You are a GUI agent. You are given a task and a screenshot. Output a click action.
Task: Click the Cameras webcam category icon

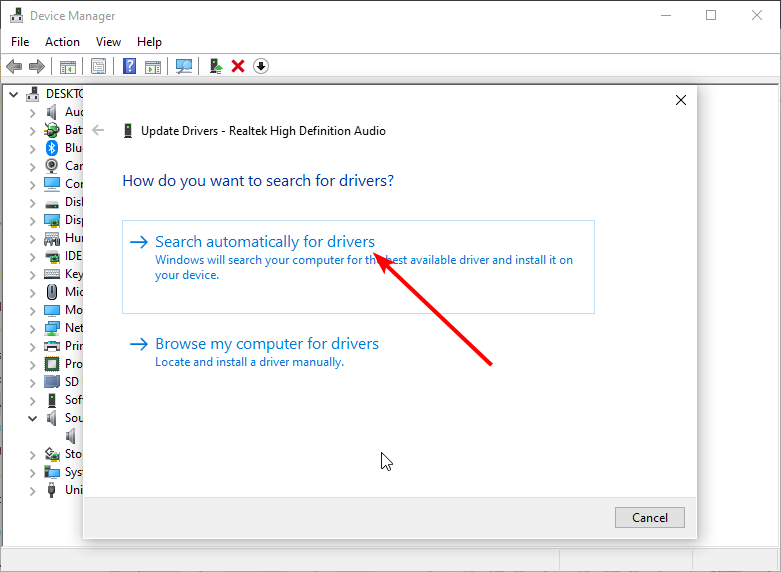[x=52, y=165]
